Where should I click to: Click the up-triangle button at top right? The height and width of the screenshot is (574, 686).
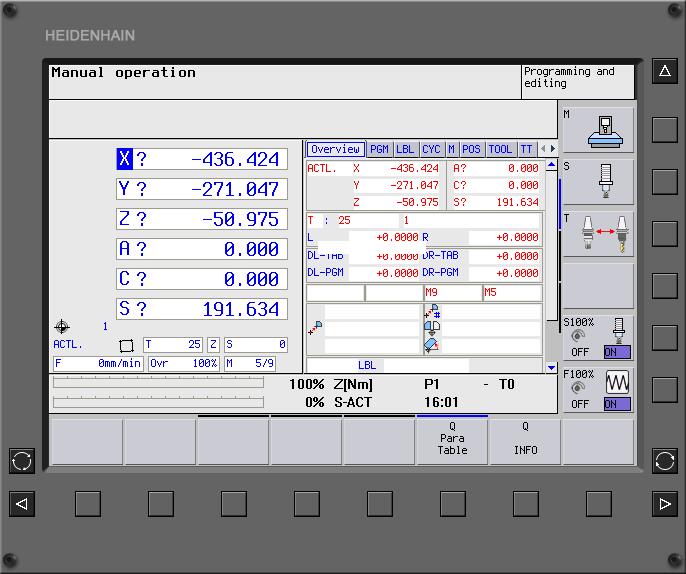(x=665, y=71)
